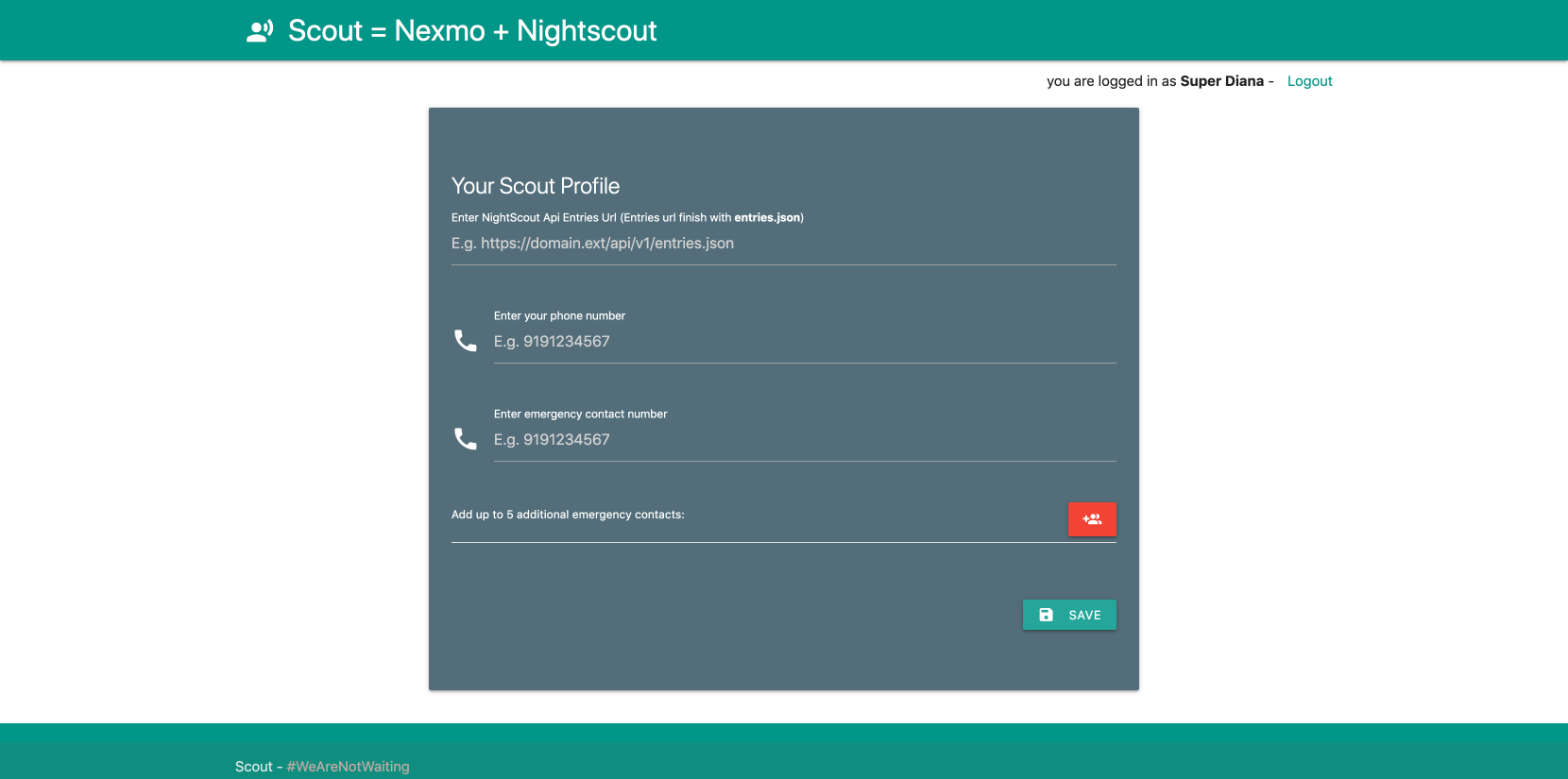Focus the NightScout API entries URL field
This screenshot has width=1568, height=779.
tap(783, 244)
